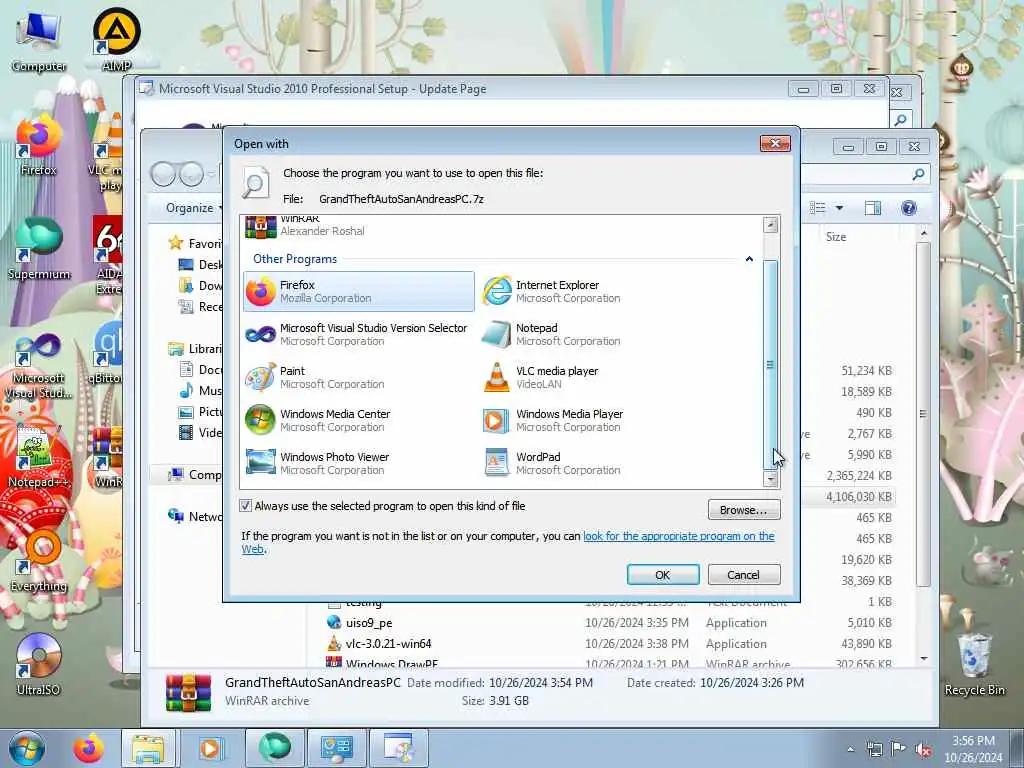Image resolution: width=1024 pixels, height=768 pixels.
Task: Pick Notepad from the program list
Action: tap(594, 334)
